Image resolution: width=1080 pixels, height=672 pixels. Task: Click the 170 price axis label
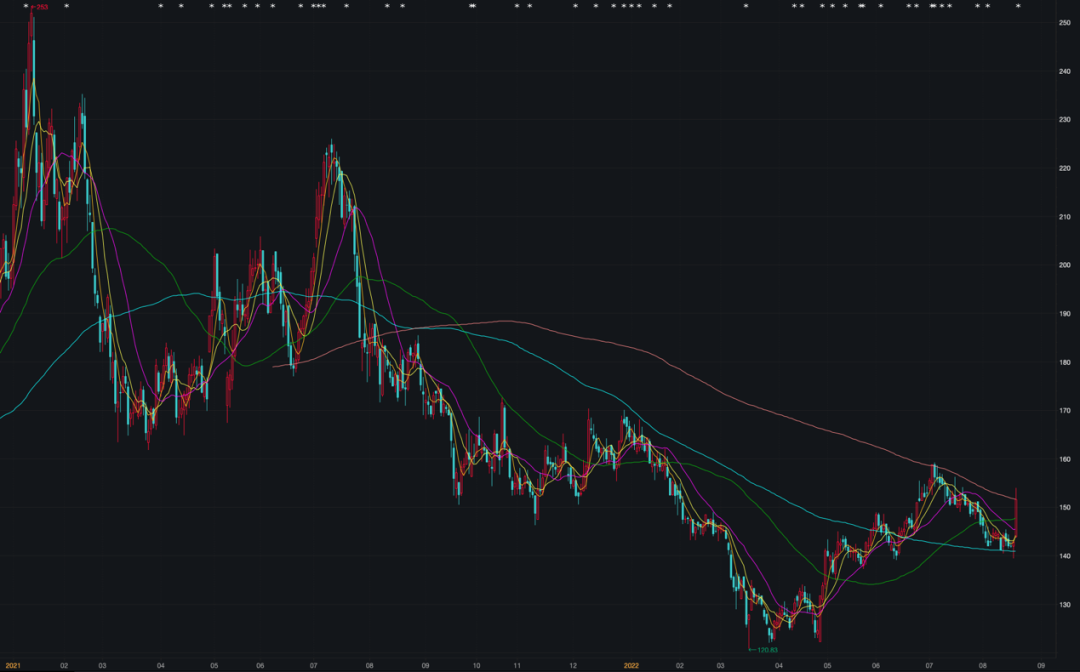click(1066, 411)
